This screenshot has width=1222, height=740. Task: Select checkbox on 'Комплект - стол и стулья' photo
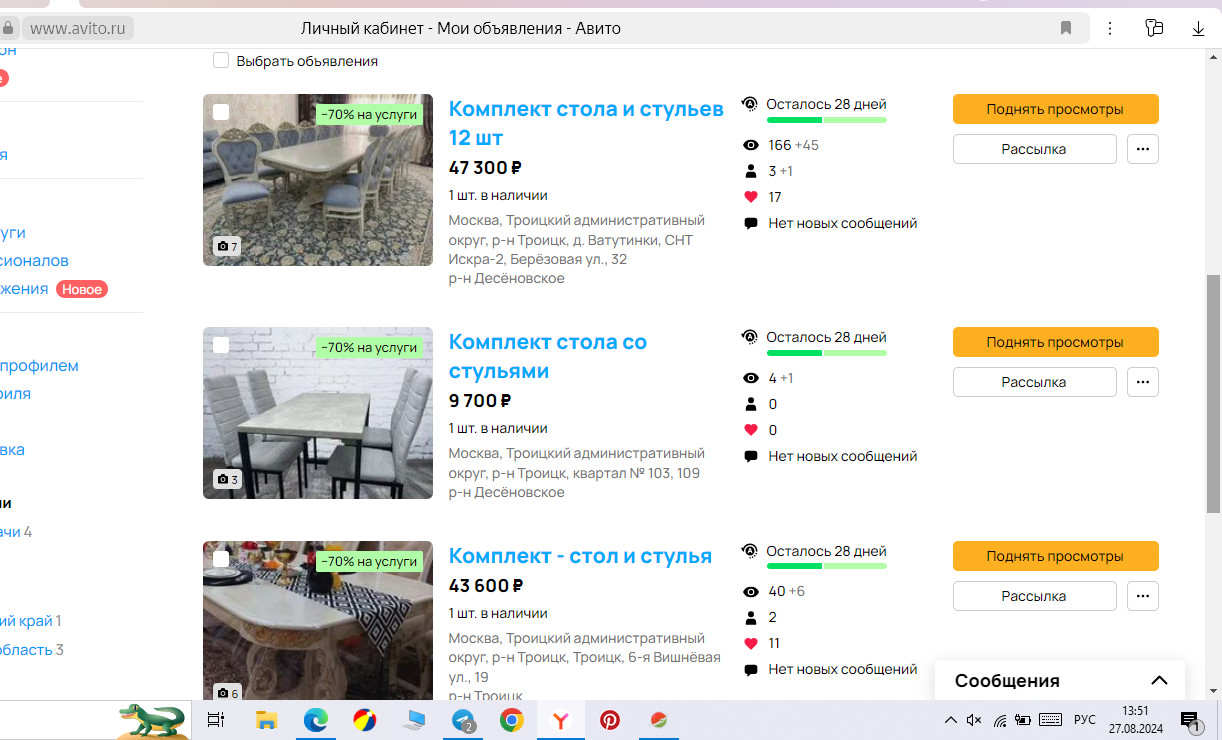(x=221, y=559)
